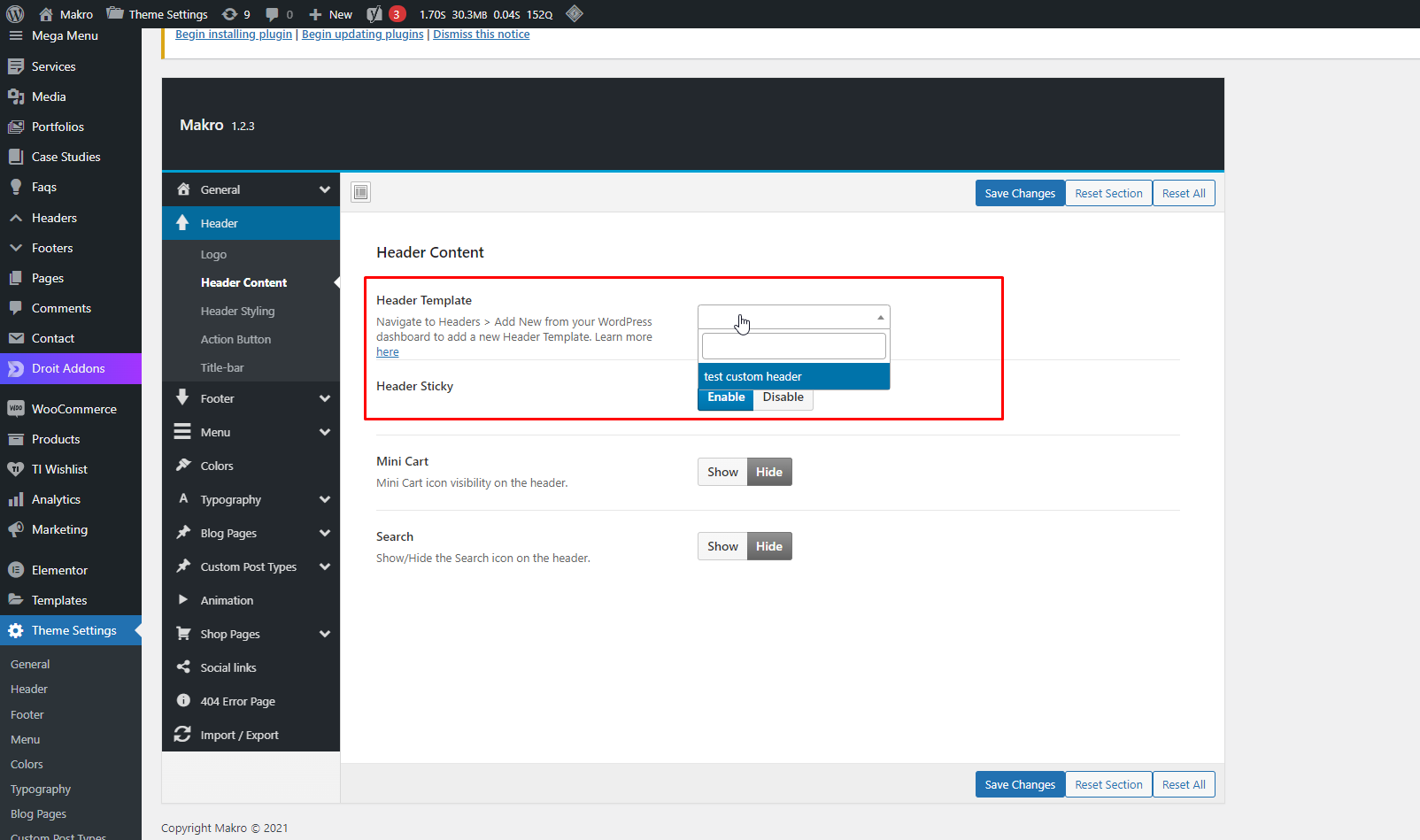Open Products in sidebar
The height and width of the screenshot is (840, 1420).
tap(71, 439)
